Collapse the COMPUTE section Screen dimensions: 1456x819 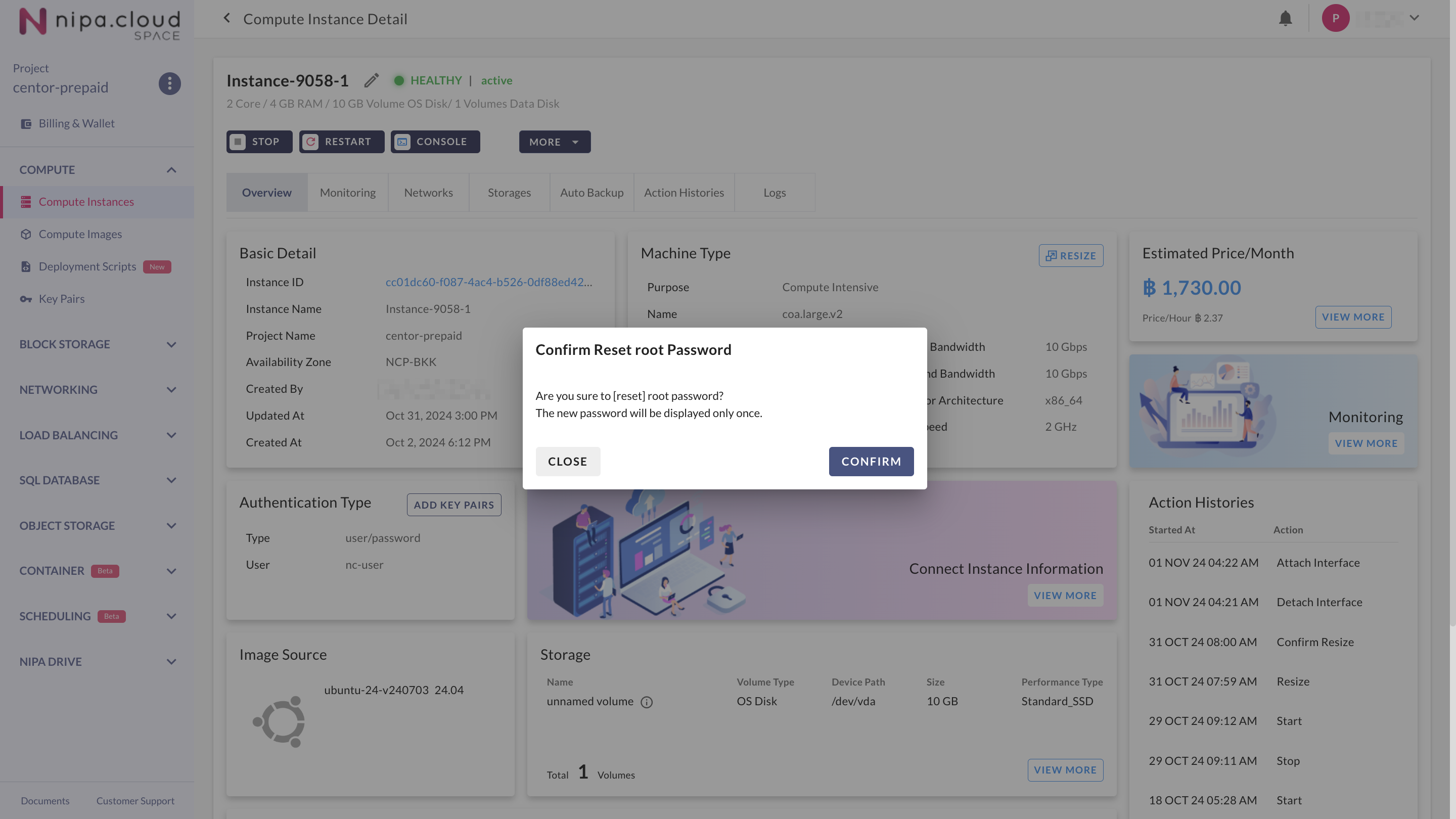(x=171, y=170)
